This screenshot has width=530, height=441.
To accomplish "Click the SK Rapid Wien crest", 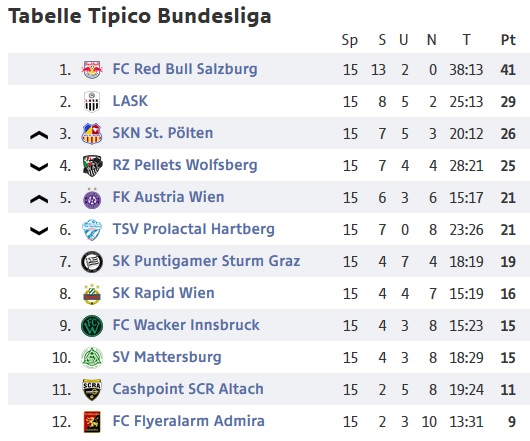I will click(x=92, y=294).
